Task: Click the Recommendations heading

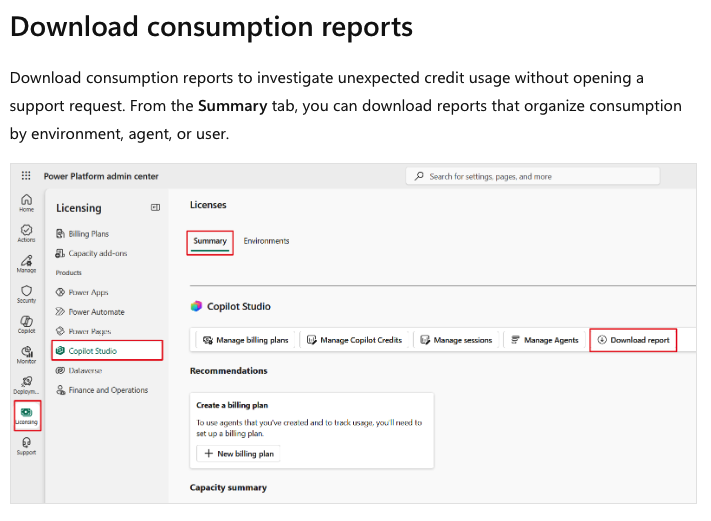Action: (229, 371)
